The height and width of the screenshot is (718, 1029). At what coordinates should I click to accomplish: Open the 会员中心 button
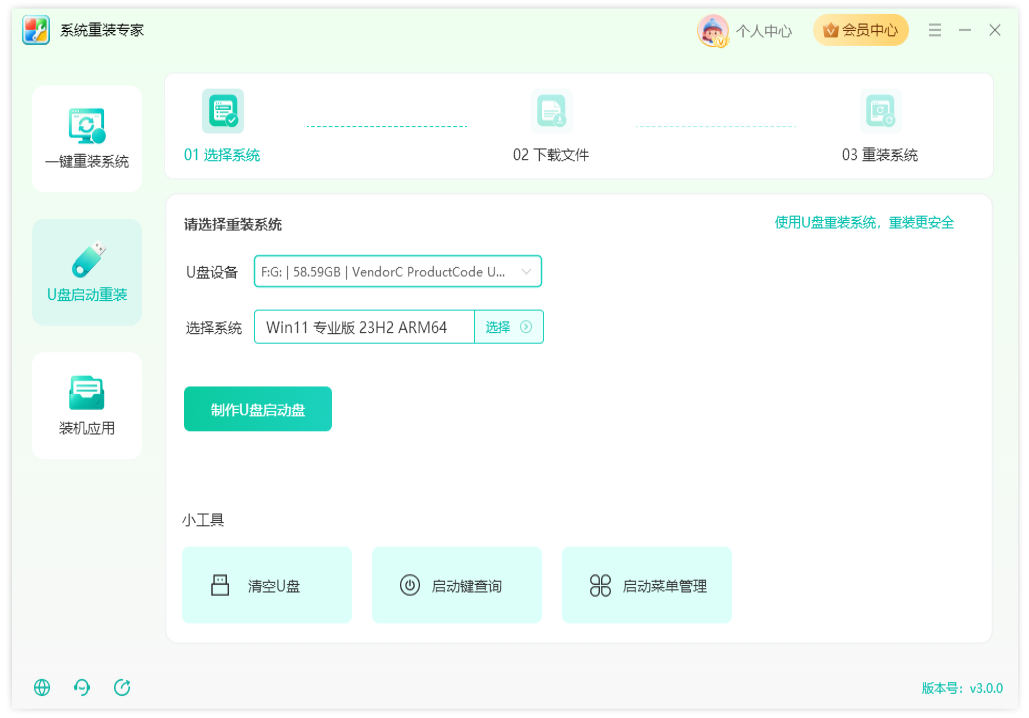(x=861, y=30)
